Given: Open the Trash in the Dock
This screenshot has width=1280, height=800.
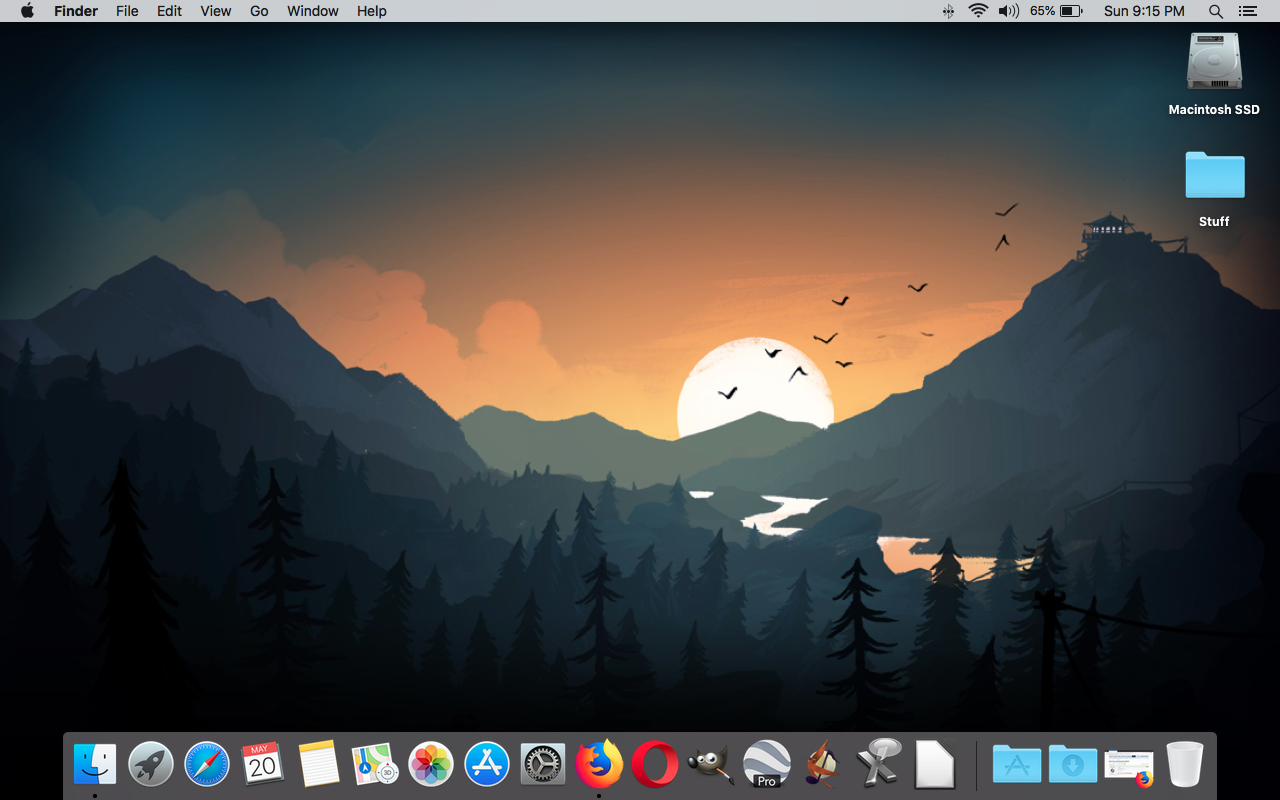Looking at the screenshot, I should click(1185, 765).
